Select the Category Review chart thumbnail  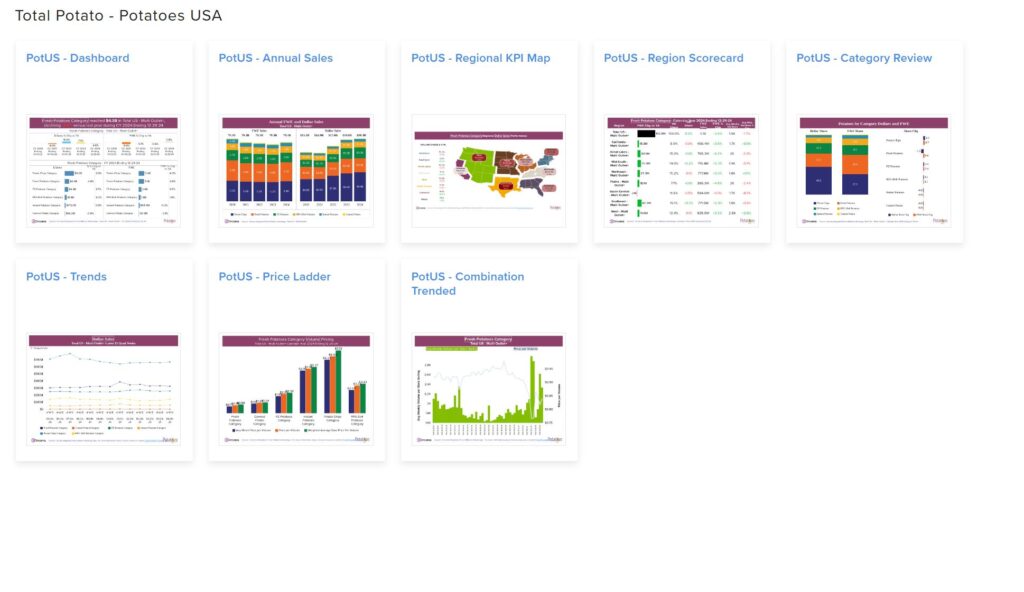click(874, 171)
